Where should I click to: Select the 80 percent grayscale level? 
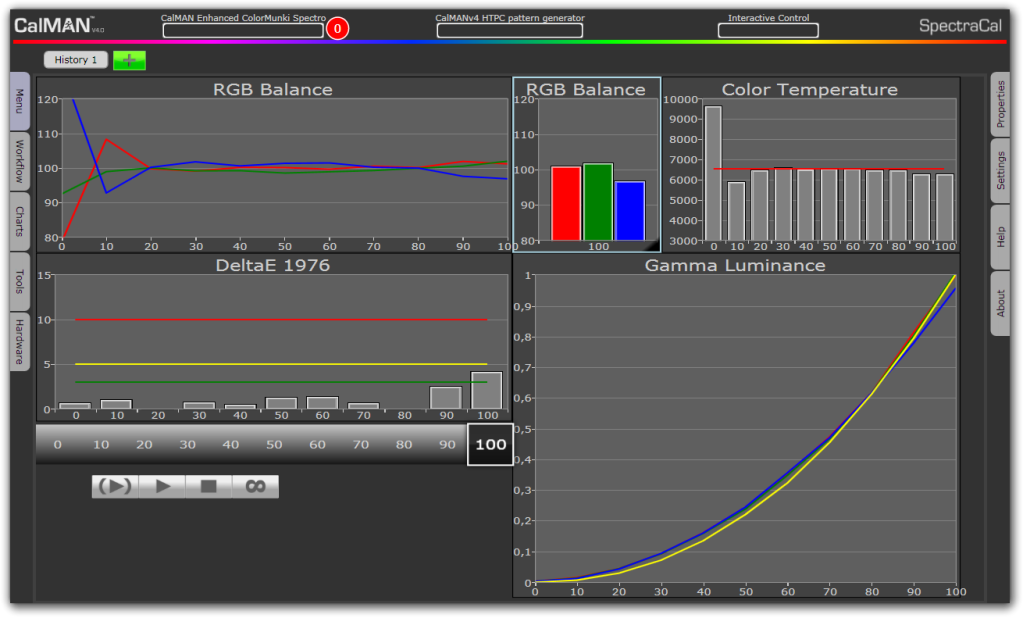point(404,444)
